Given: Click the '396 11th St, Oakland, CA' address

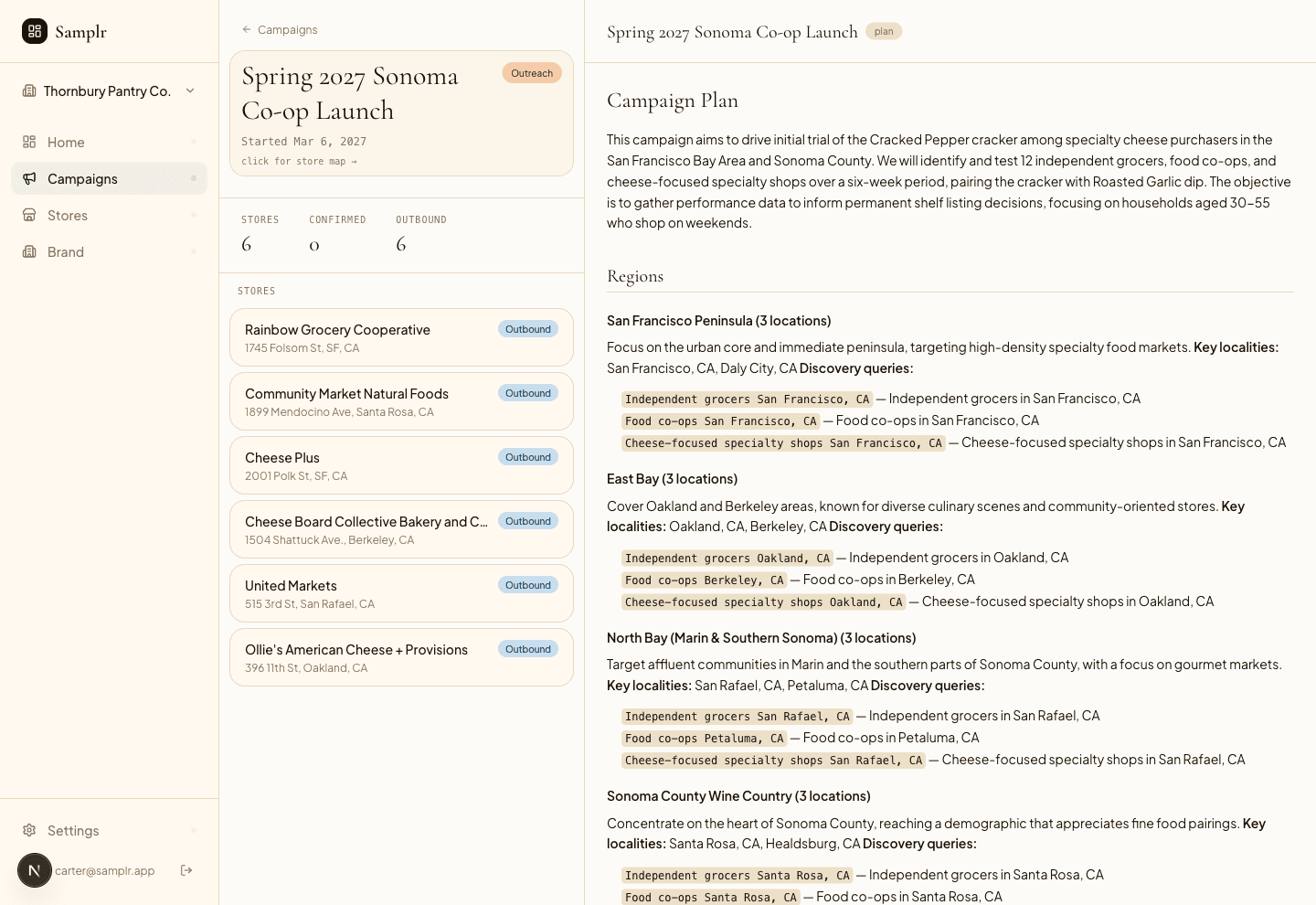Looking at the screenshot, I should click(306, 668).
